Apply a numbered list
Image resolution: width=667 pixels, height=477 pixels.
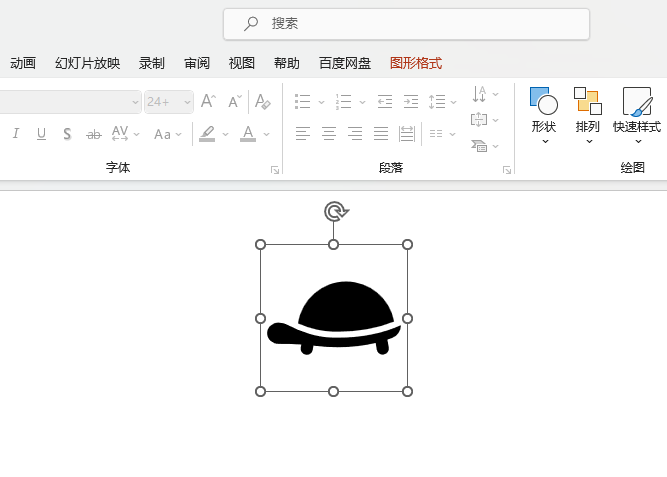point(343,102)
